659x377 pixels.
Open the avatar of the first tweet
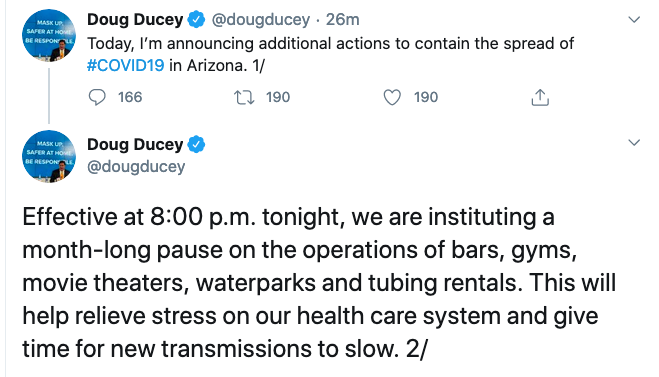pos(49,36)
